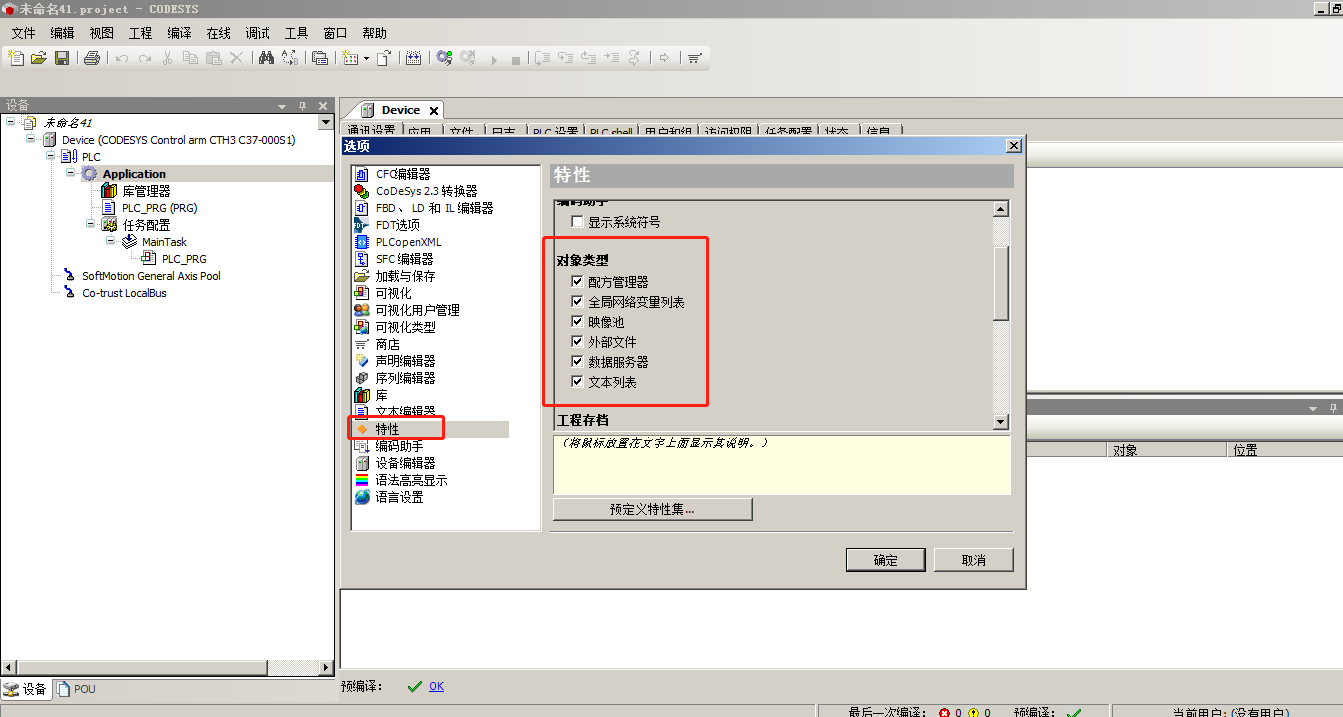Click 确定 button in options dialog
This screenshot has width=1343, height=717.
(885, 560)
